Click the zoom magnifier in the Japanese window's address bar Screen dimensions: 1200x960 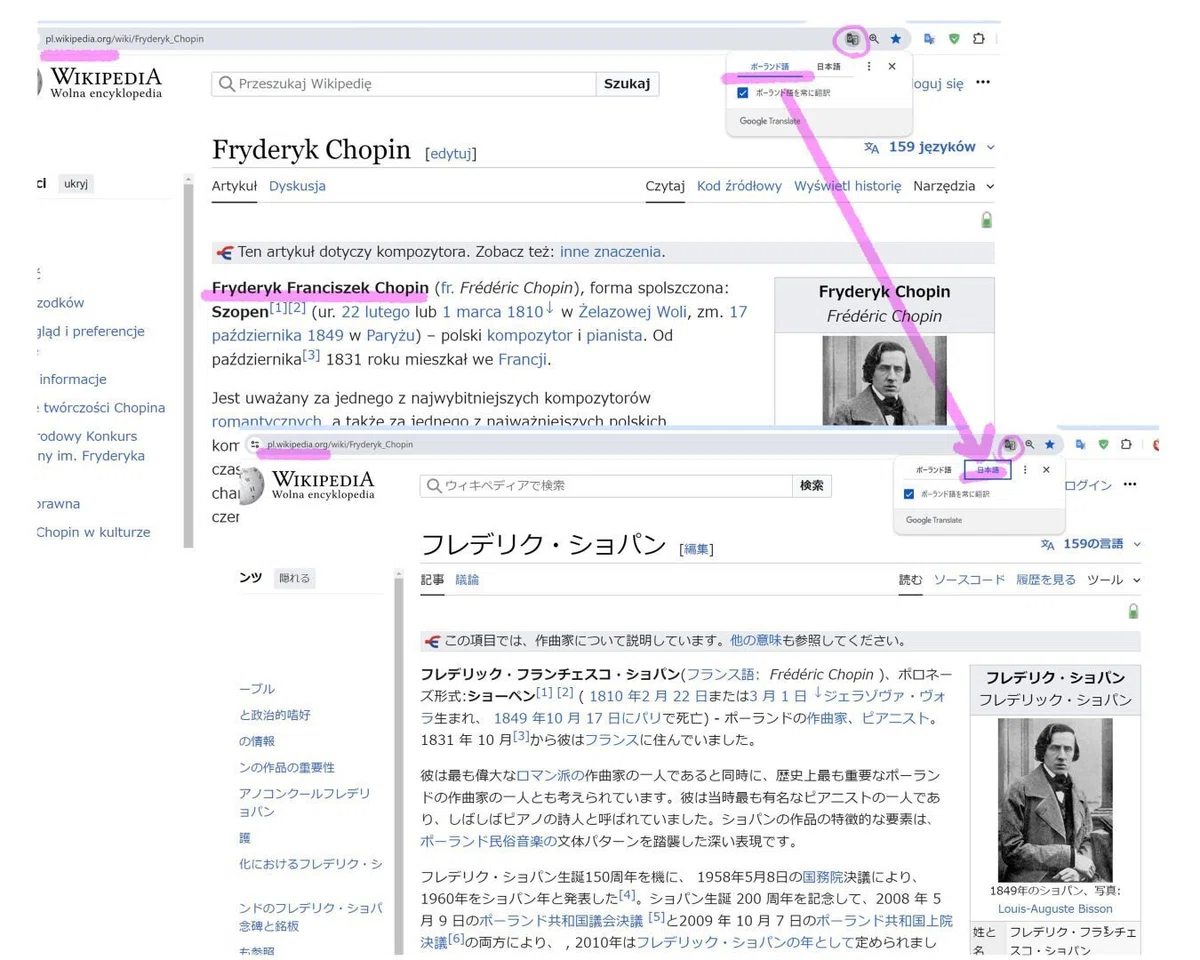click(1029, 444)
